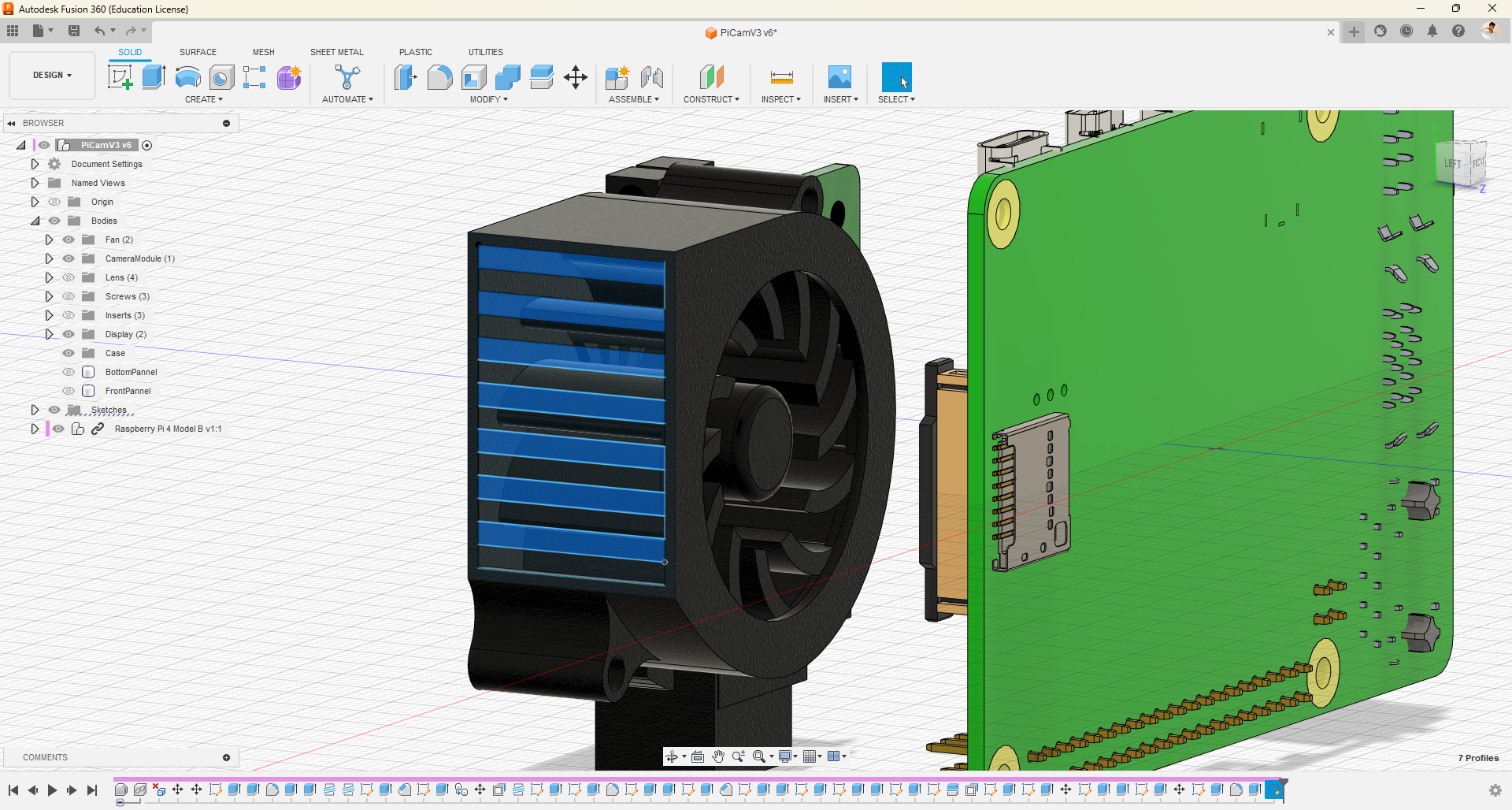Activate the Move/Copy arrows tool
This screenshot has height=810, width=1512.
576,77
